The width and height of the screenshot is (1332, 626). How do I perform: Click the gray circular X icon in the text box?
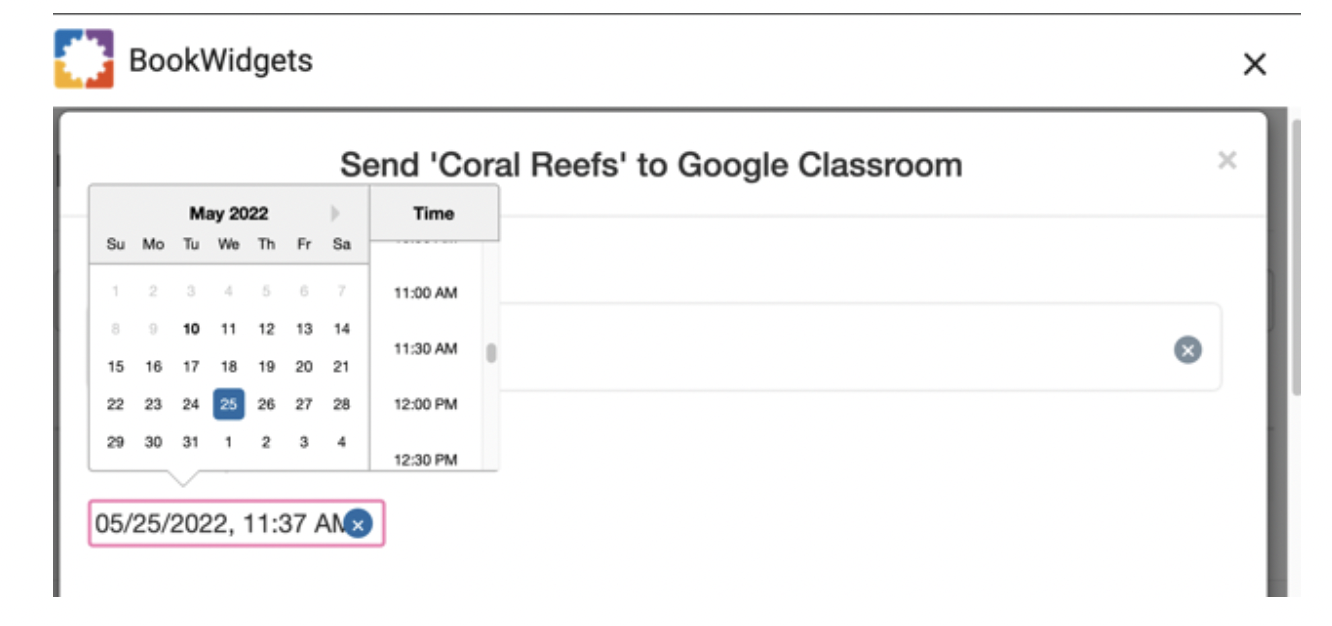[1187, 349]
